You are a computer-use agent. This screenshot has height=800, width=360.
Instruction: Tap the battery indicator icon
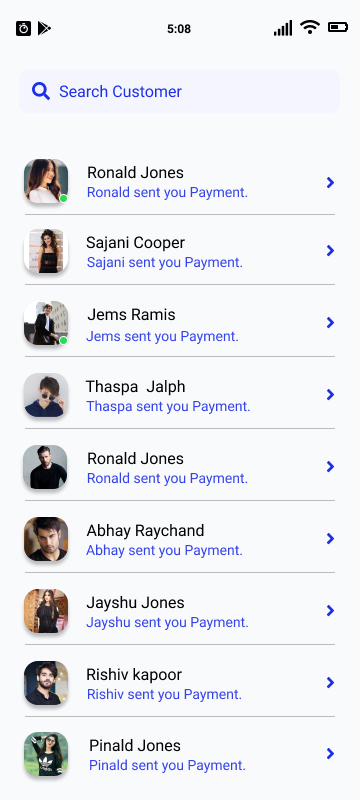(x=338, y=27)
